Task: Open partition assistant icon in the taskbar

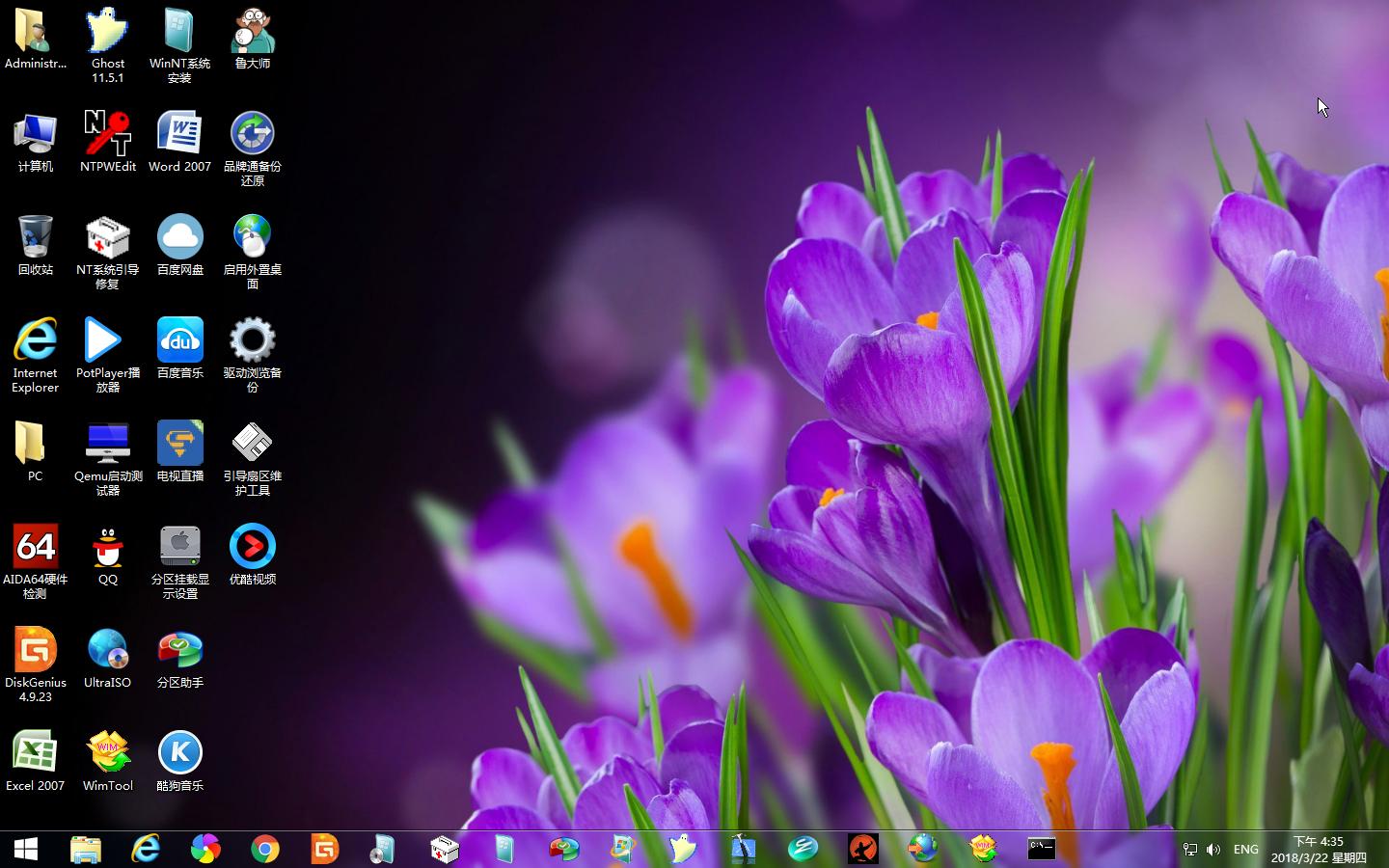Action: 564,849
